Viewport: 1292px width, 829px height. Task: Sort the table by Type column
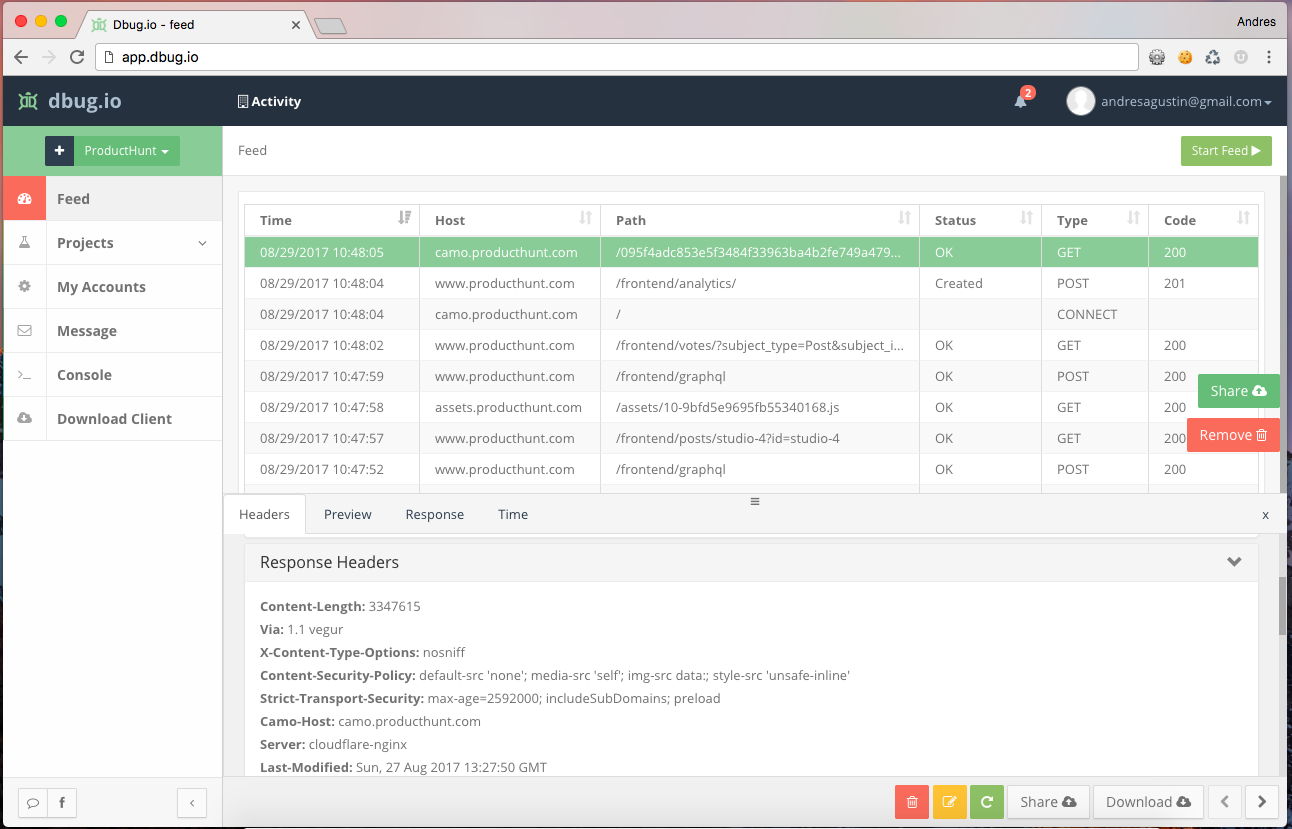[1095, 220]
